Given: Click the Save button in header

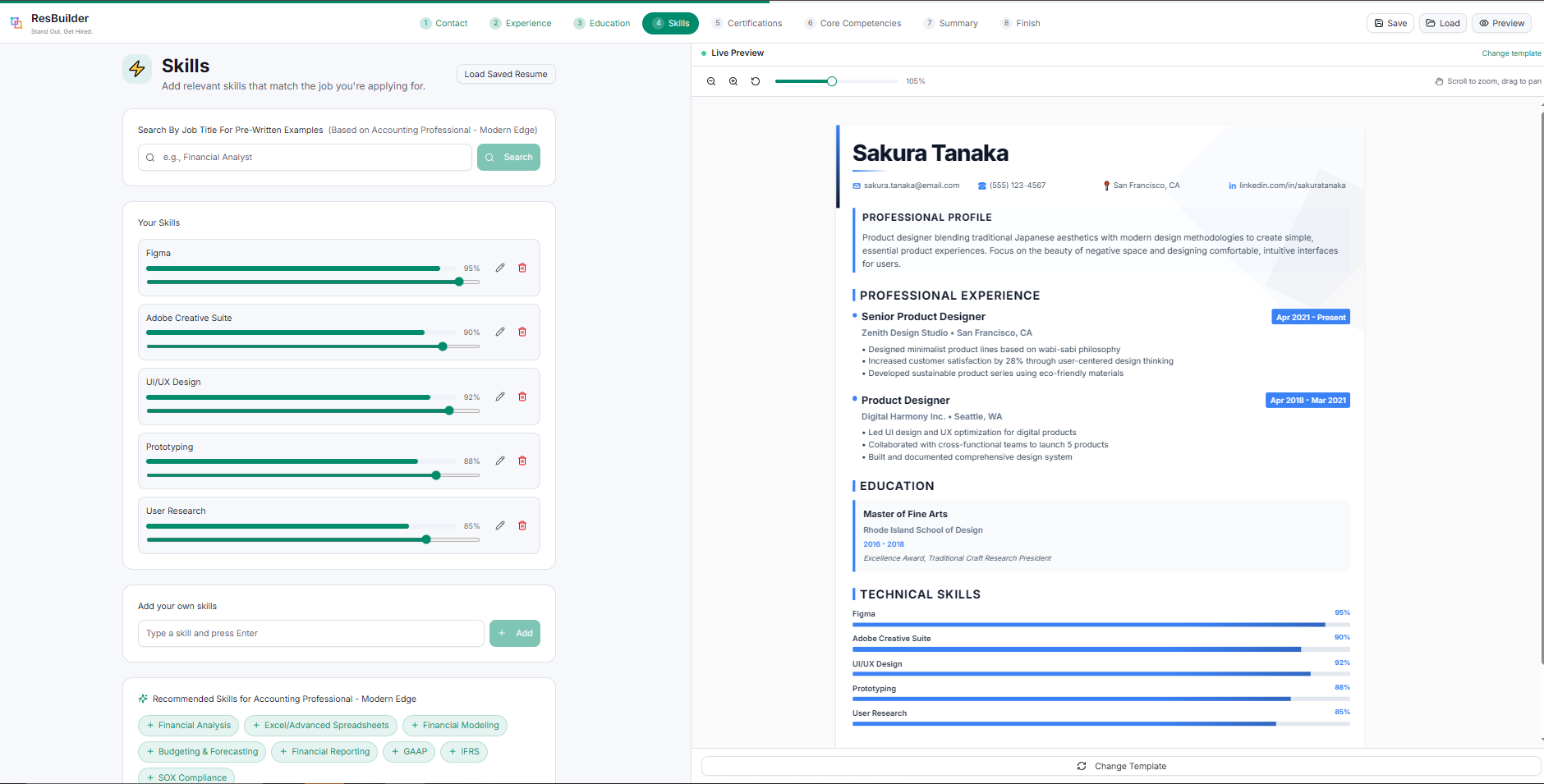Looking at the screenshot, I should click(1390, 23).
